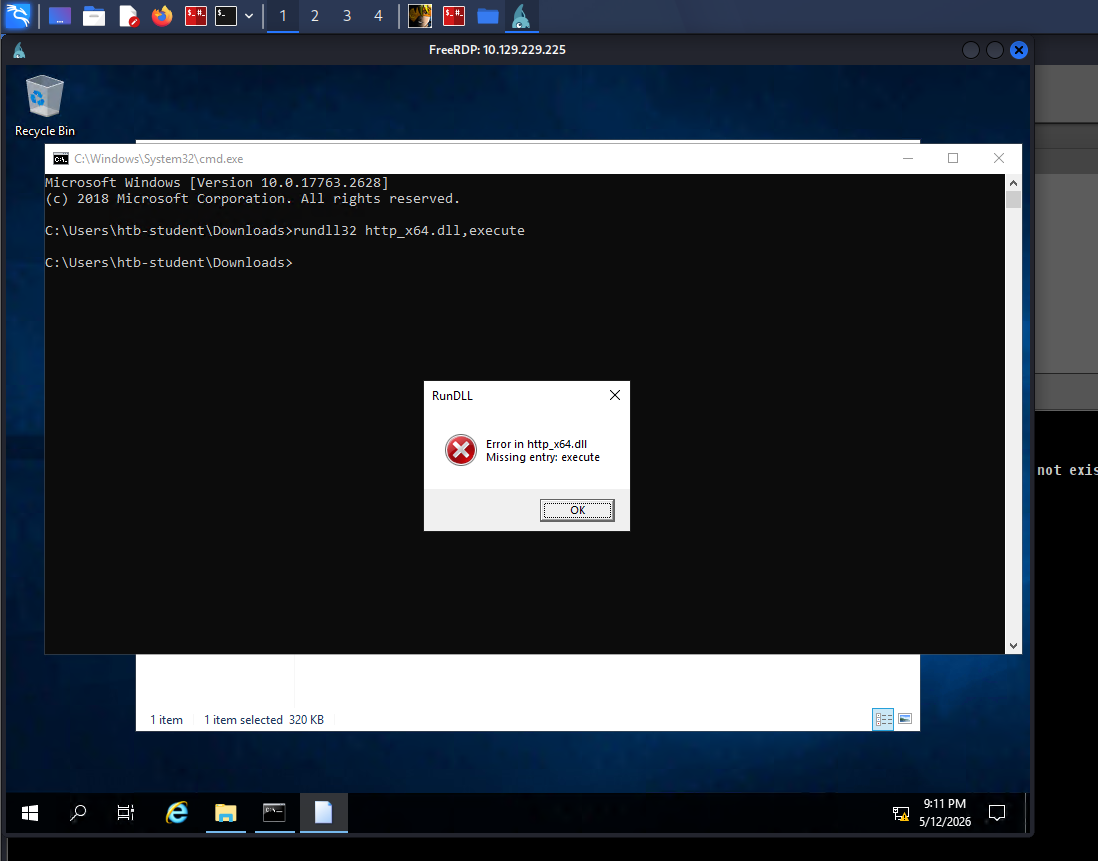Open Task View on the taskbar
Image resolution: width=1098 pixels, height=861 pixels.
(126, 813)
